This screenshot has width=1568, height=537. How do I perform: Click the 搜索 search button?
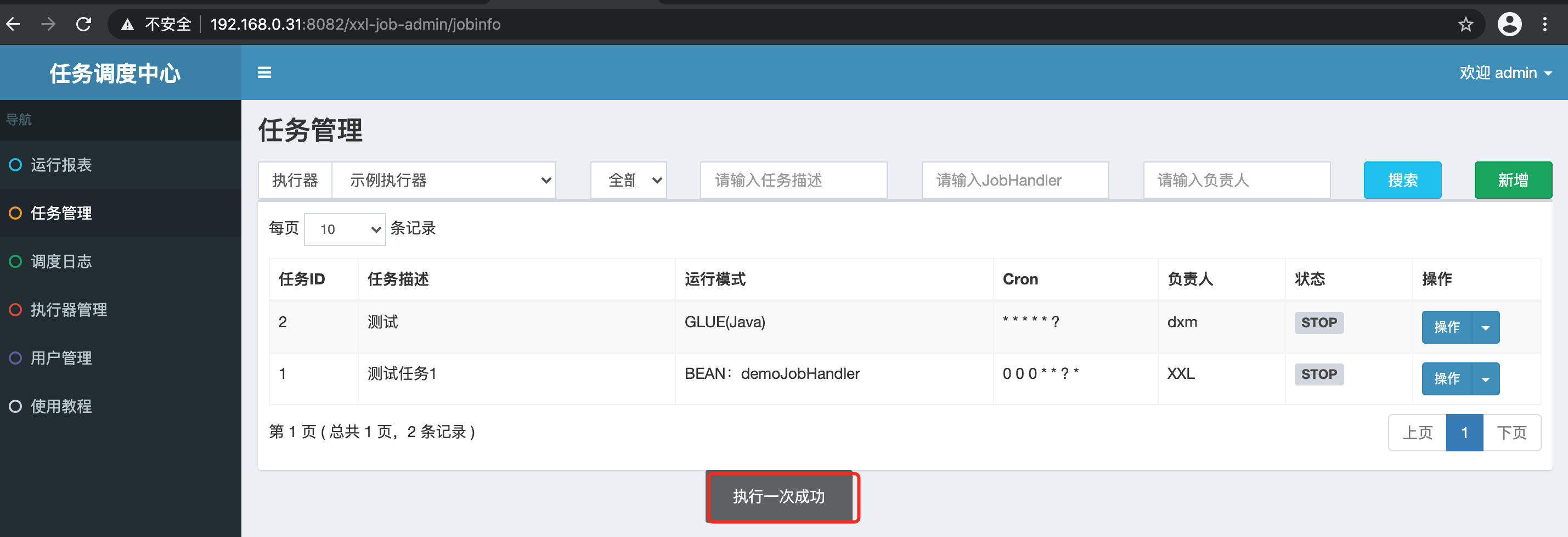click(x=1402, y=180)
